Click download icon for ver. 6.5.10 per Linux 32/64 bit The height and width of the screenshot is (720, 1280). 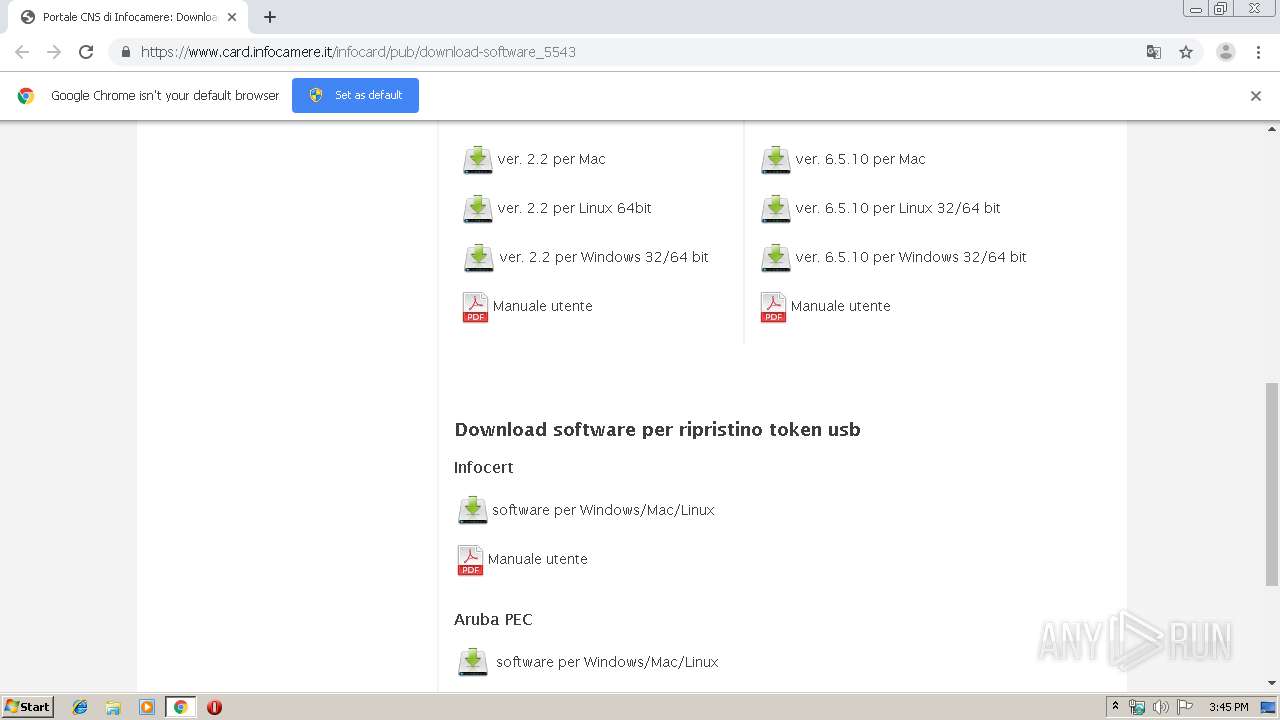point(776,209)
